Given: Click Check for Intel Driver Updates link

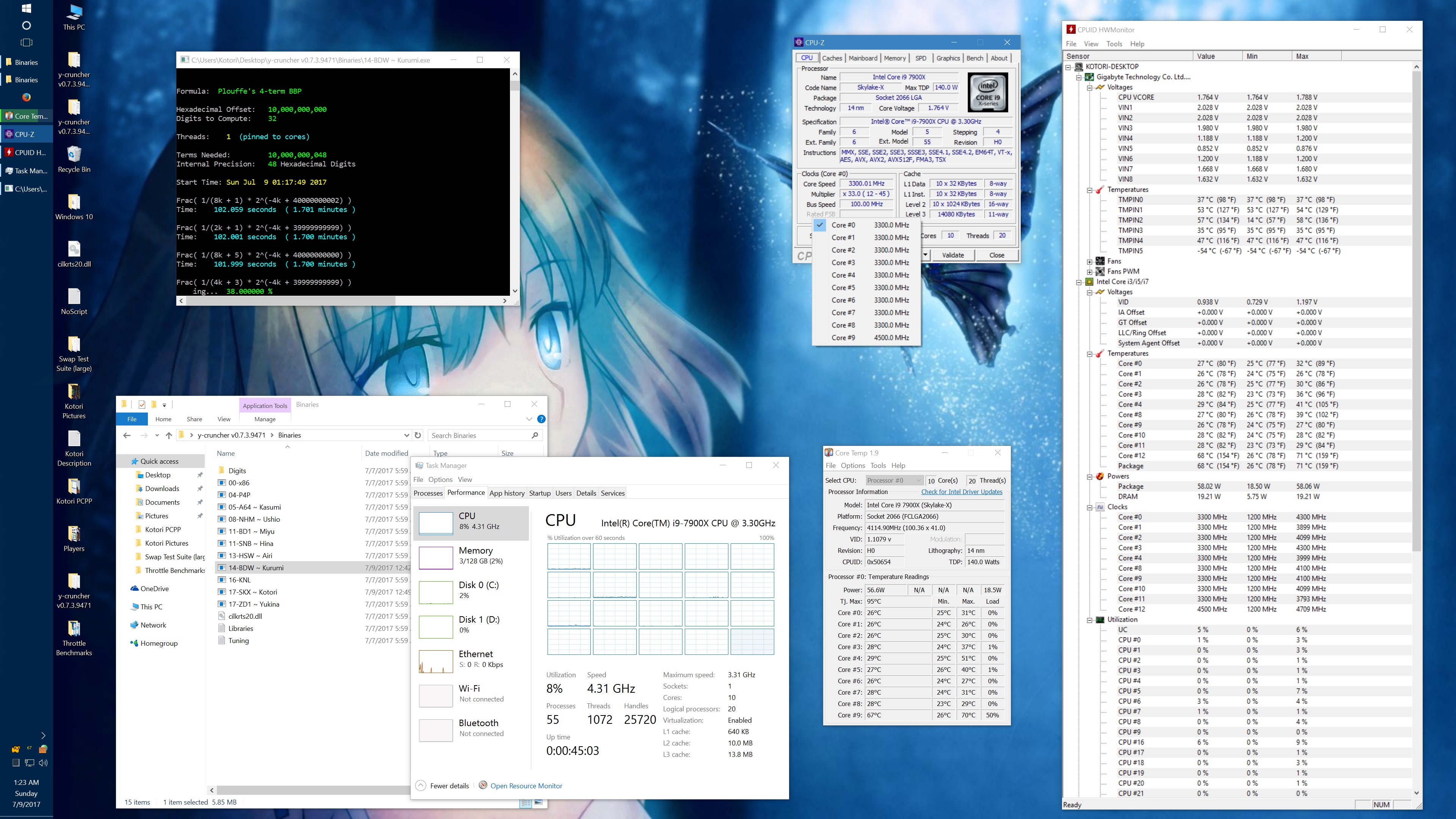Looking at the screenshot, I should click(x=962, y=492).
